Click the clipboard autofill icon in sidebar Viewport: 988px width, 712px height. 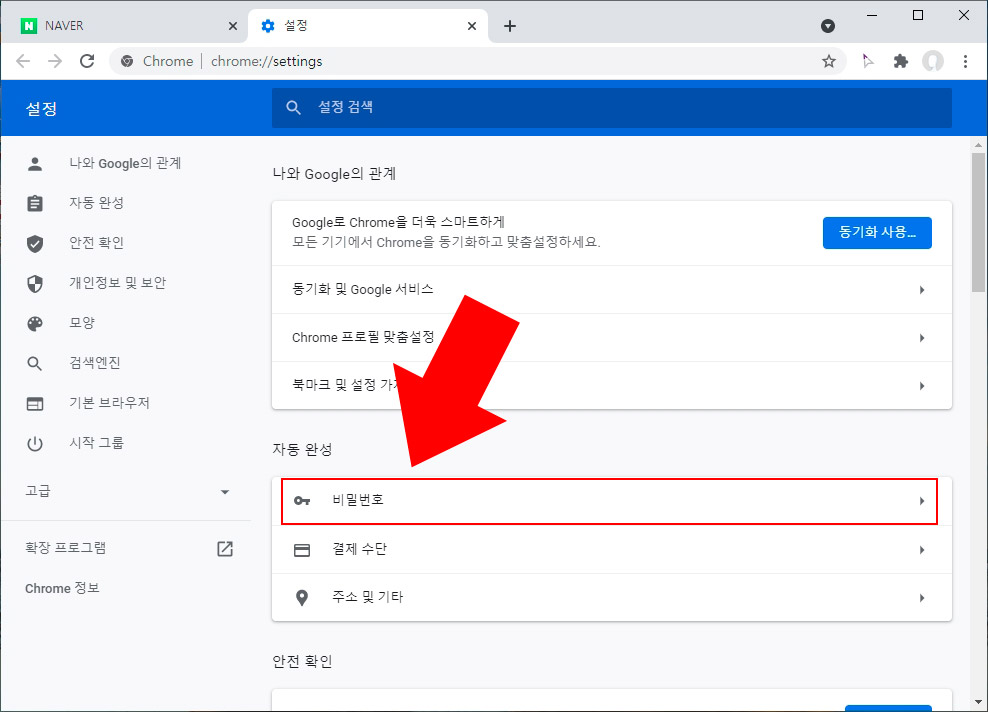pyautogui.click(x=35, y=203)
